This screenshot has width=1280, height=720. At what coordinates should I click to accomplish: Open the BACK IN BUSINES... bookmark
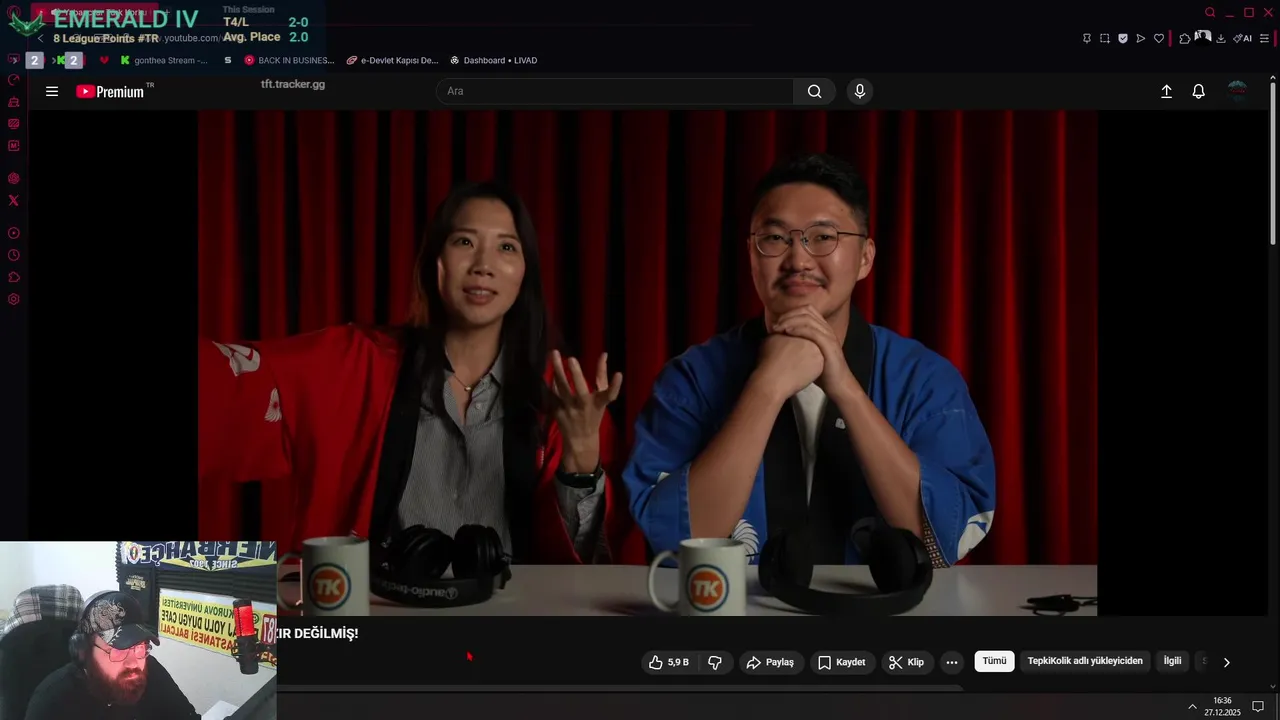pyautogui.click(x=289, y=60)
